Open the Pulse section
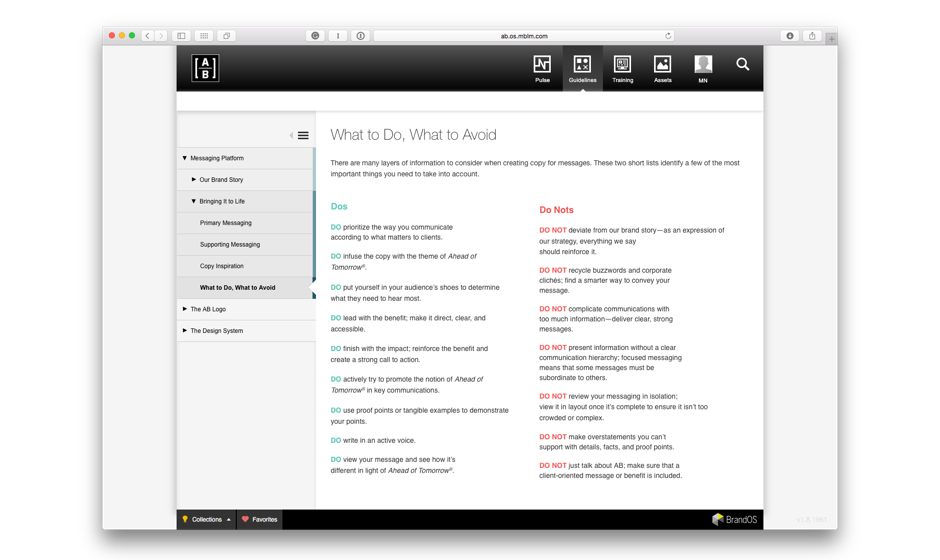This screenshot has height=560, width=940. tap(542, 69)
